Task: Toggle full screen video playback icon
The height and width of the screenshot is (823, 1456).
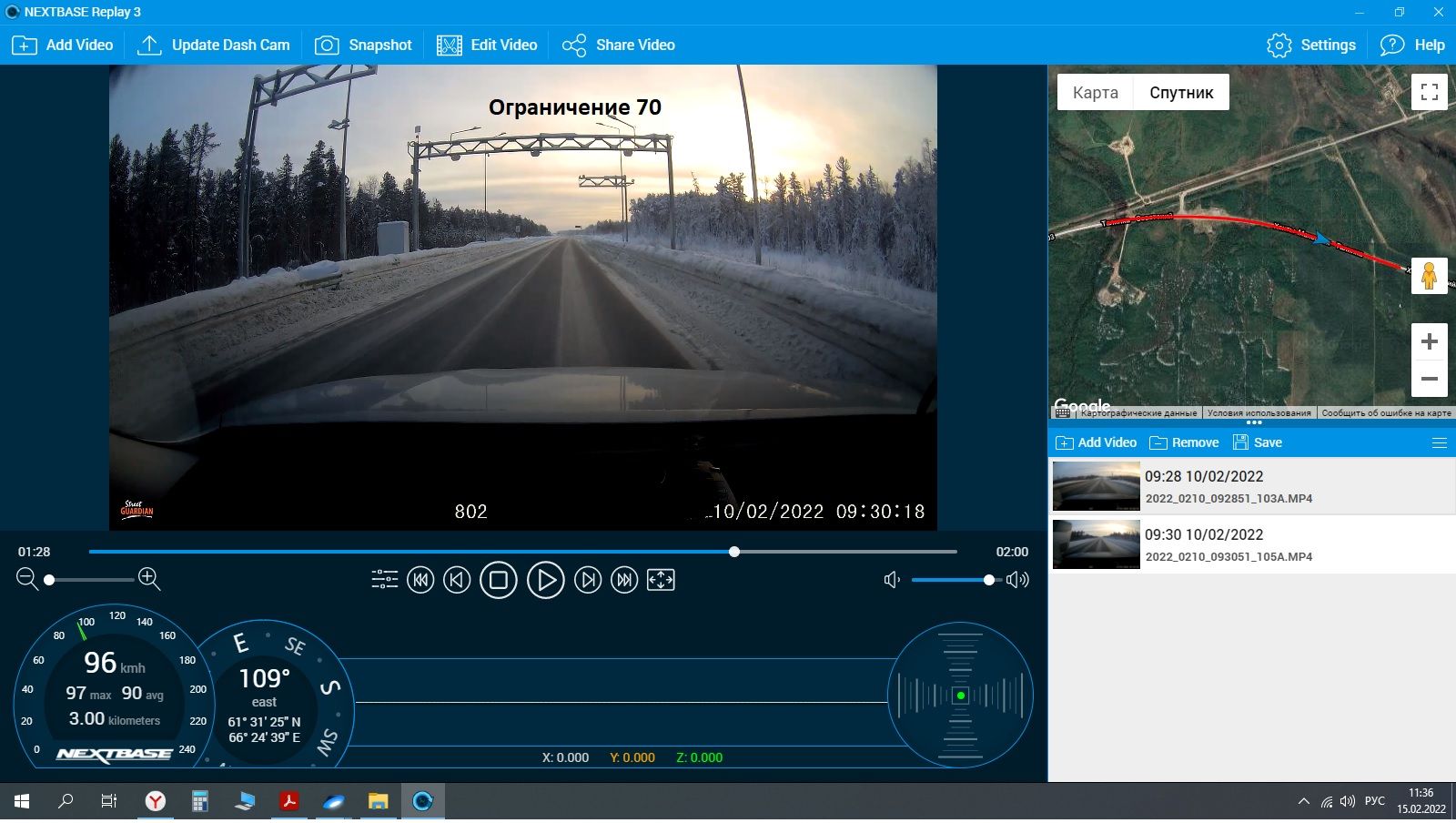Action: tap(661, 580)
